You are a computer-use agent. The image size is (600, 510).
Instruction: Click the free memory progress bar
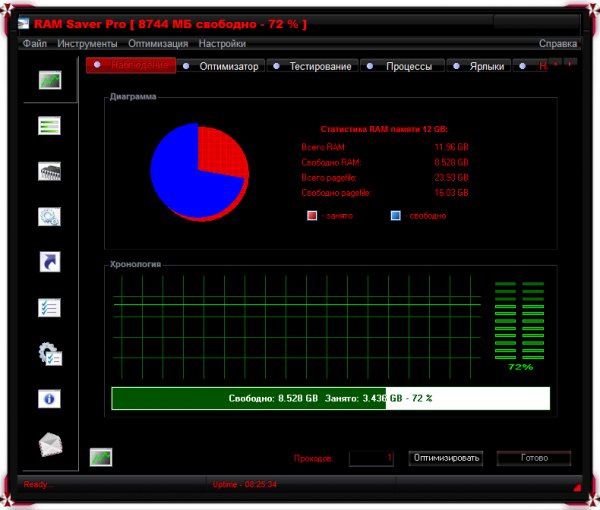pos(331,398)
